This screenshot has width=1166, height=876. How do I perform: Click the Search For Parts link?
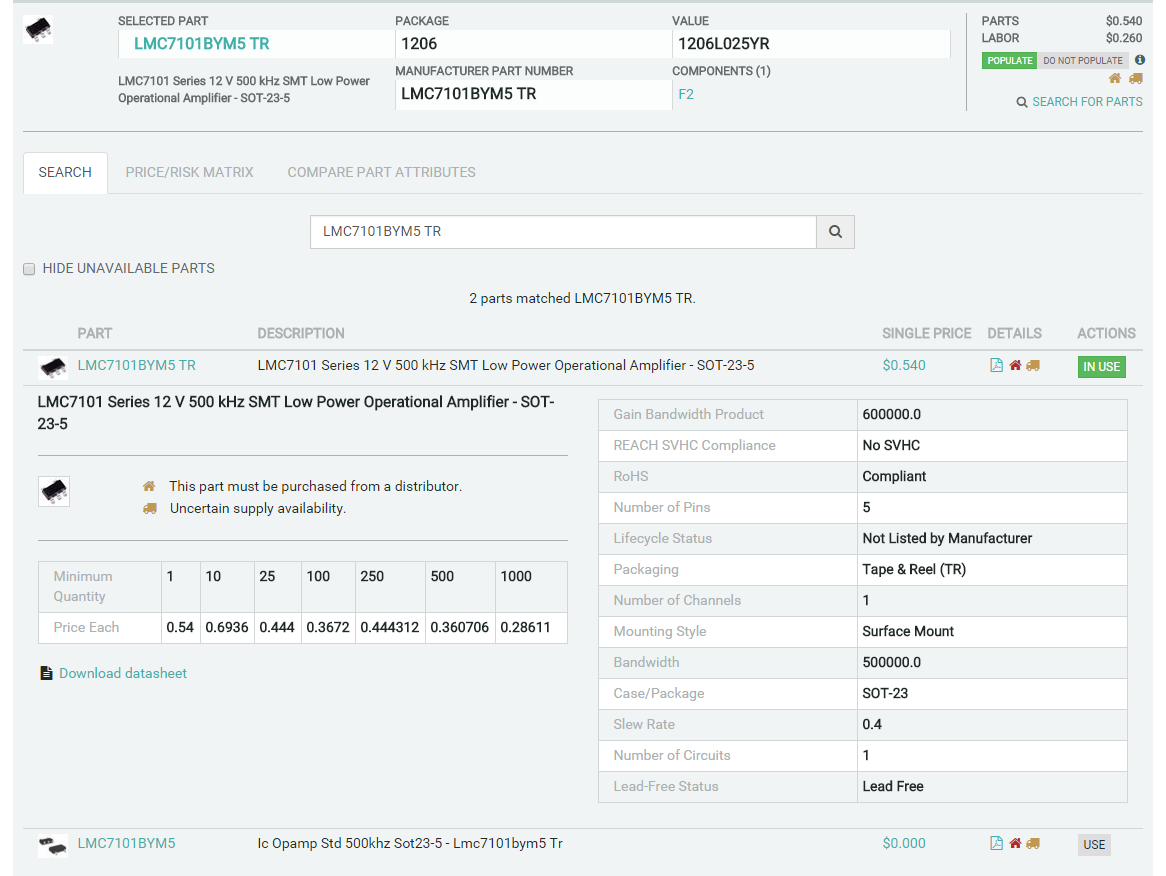[x=1086, y=102]
